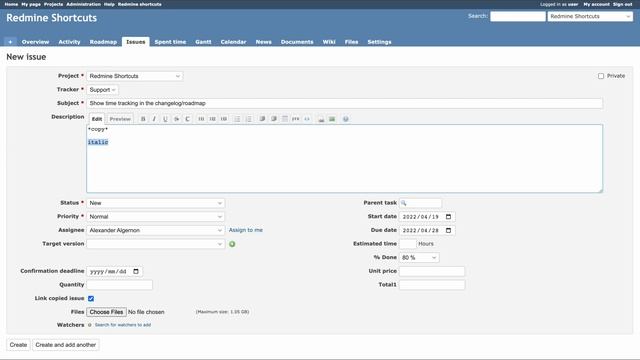Switch to the Calendar tab
This screenshot has height=360, width=640.
pyautogui.click(x=233, y=42)
